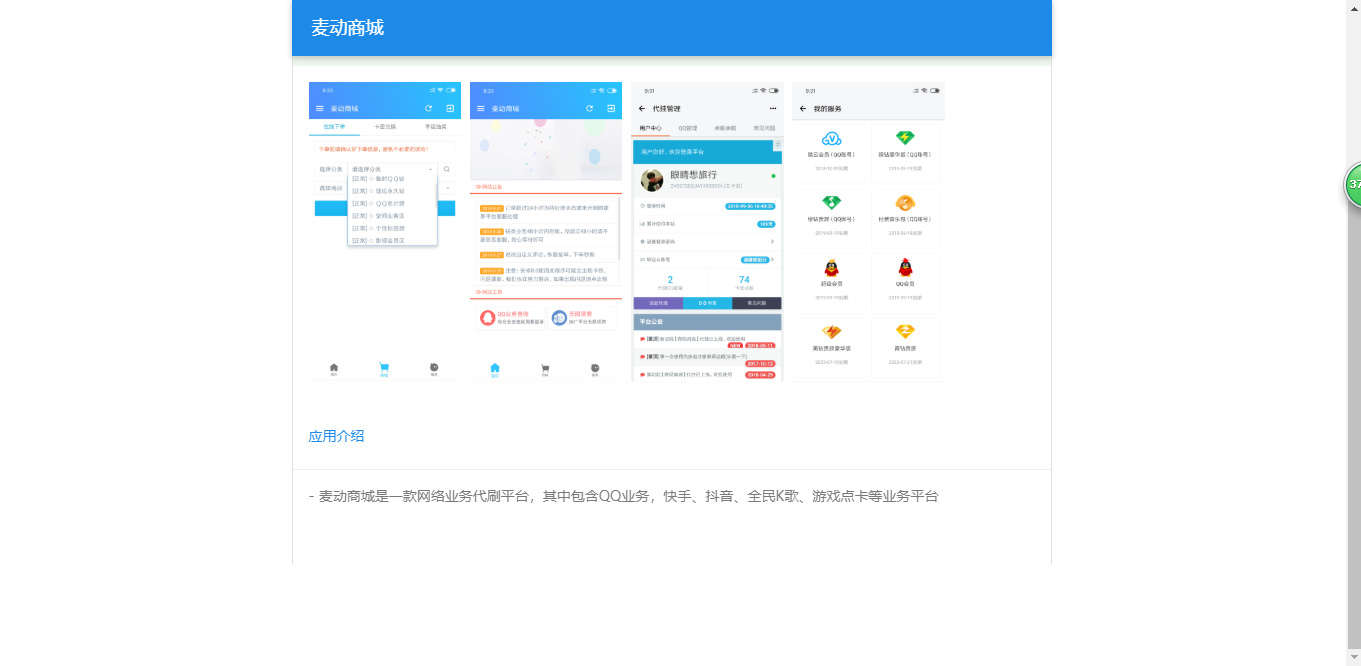Click the hamburger menu icon in the order-form screenshot

click(x=320, y=108)
